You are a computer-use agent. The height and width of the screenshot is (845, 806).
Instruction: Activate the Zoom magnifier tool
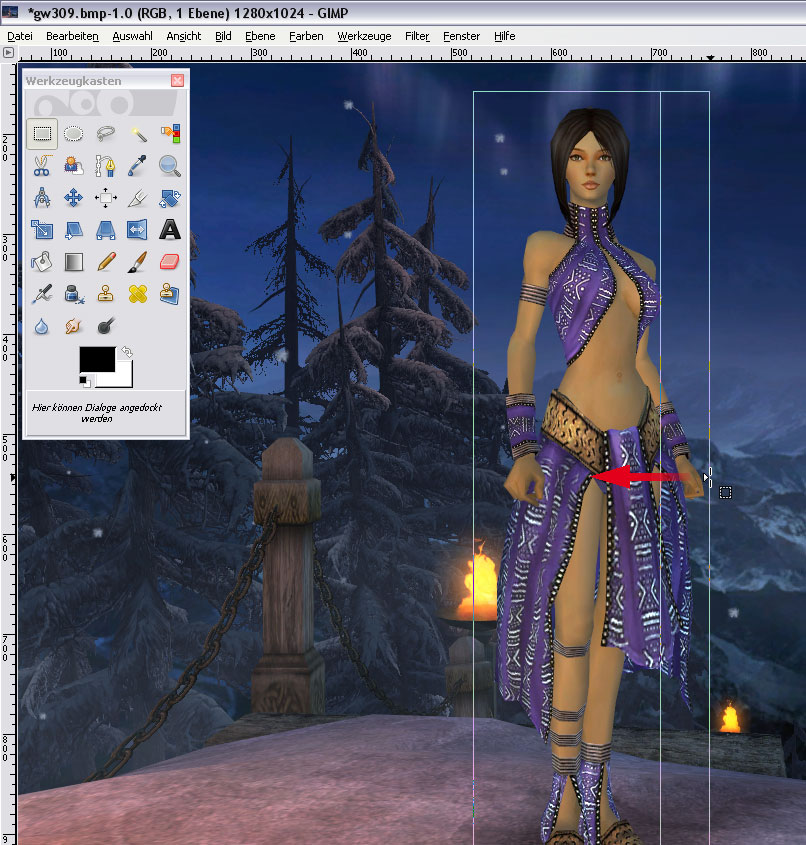click(x=170, y=165)
